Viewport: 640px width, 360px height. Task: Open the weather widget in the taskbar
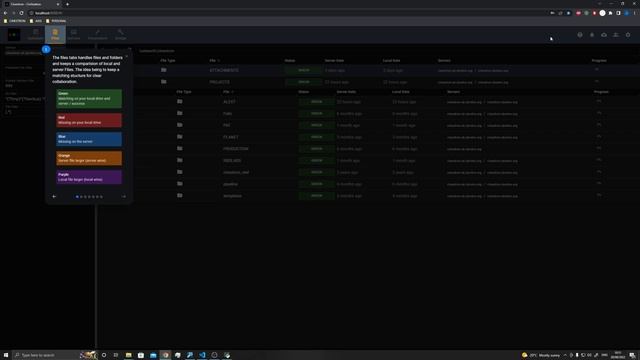click(541, 355)
